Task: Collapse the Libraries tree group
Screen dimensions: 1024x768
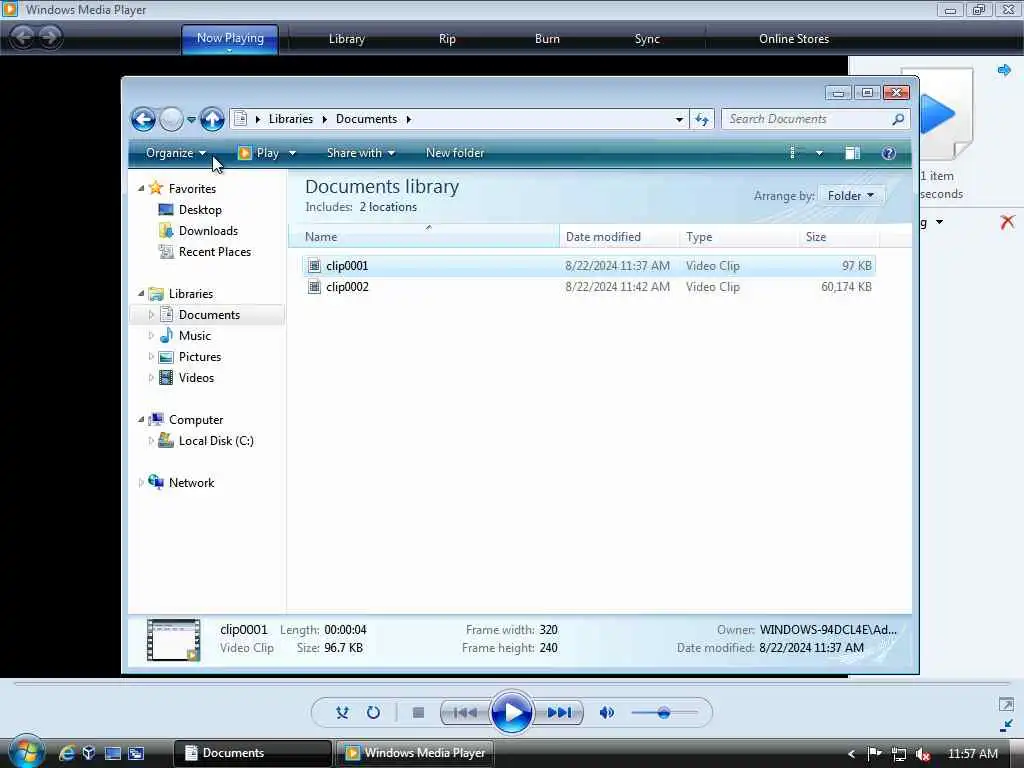Action: pos(141,293)
